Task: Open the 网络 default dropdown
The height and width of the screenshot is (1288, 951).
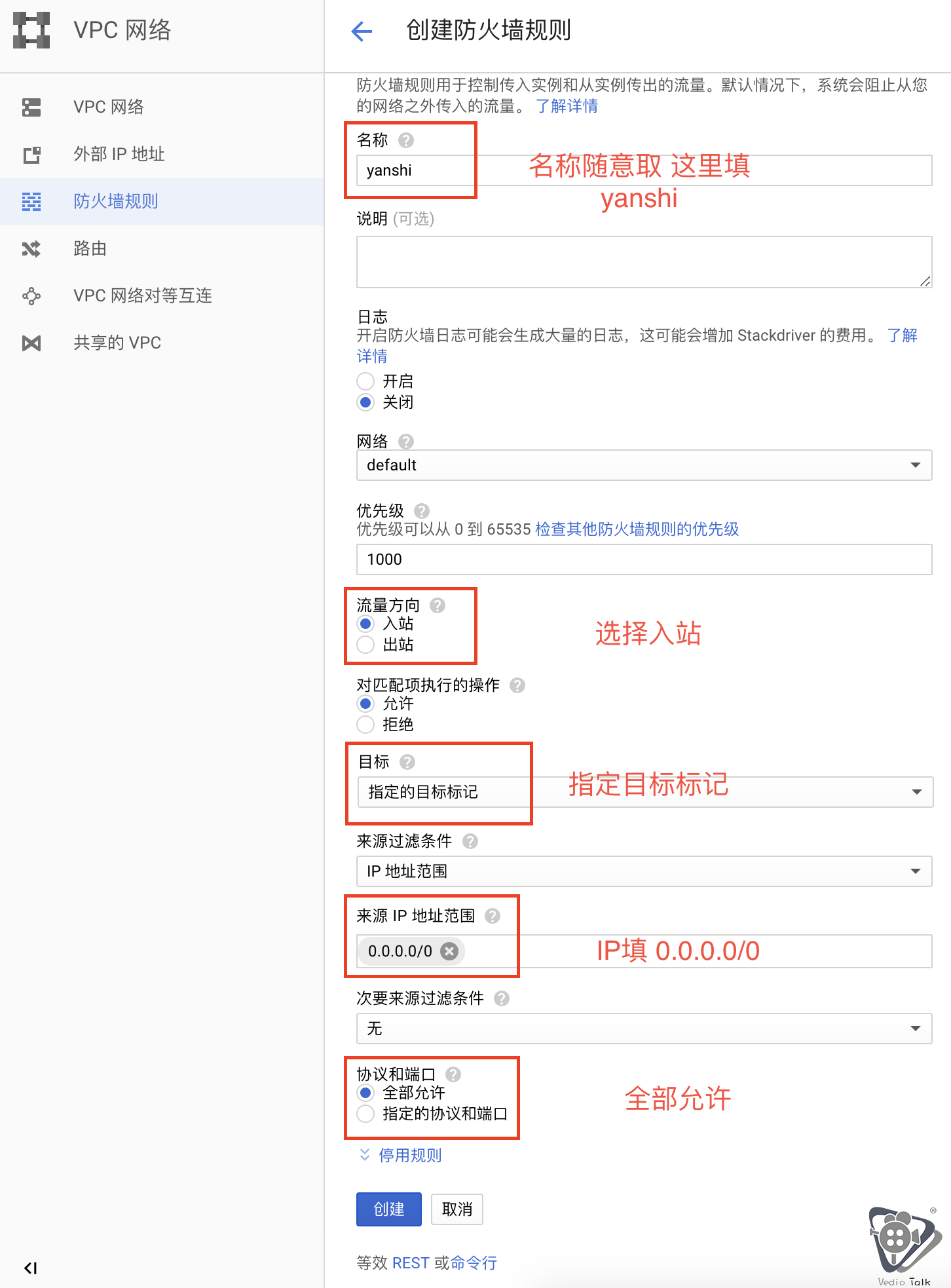Action: [x=644, y=465]
